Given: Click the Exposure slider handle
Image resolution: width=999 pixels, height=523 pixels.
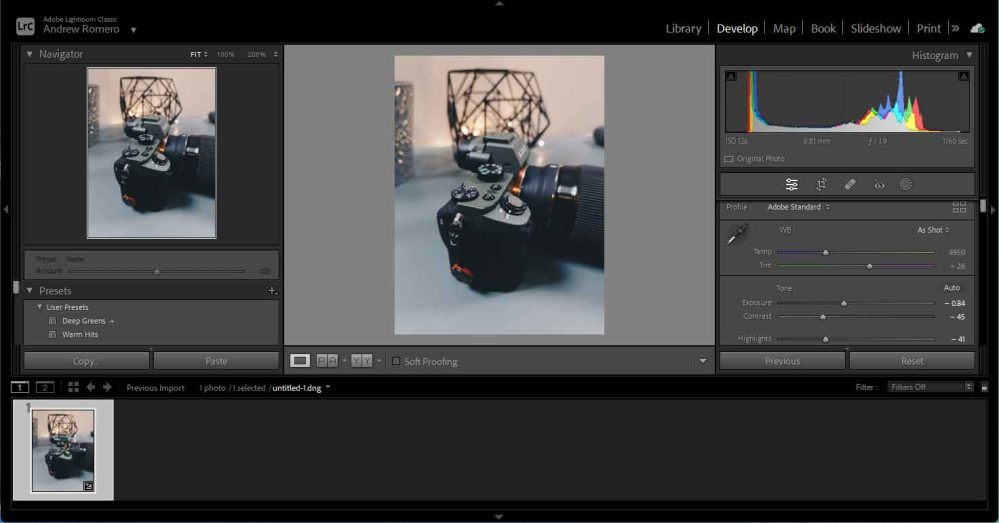Looking at the screenshot, I should (844, 303).
